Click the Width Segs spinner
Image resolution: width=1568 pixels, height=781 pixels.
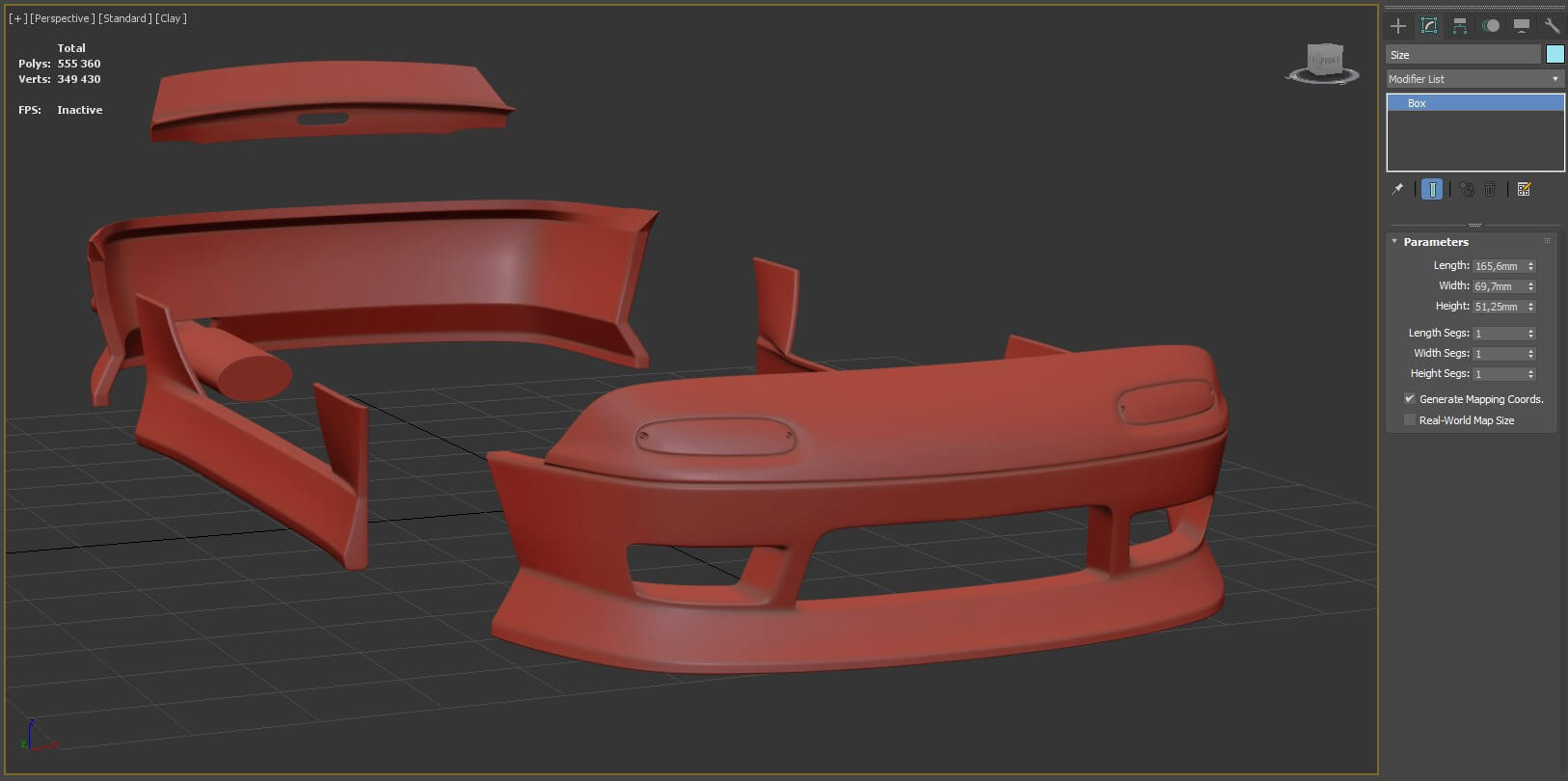point(1530,354)
